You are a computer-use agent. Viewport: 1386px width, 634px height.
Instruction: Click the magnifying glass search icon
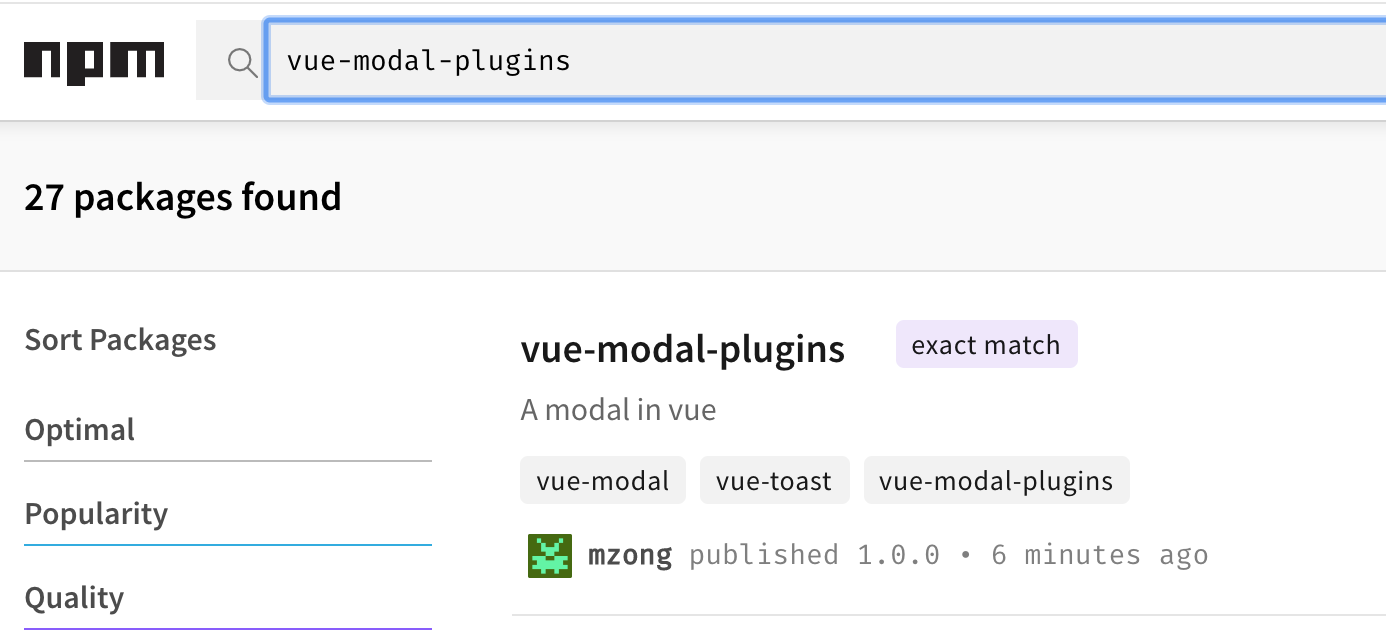[x=242, y=62]
